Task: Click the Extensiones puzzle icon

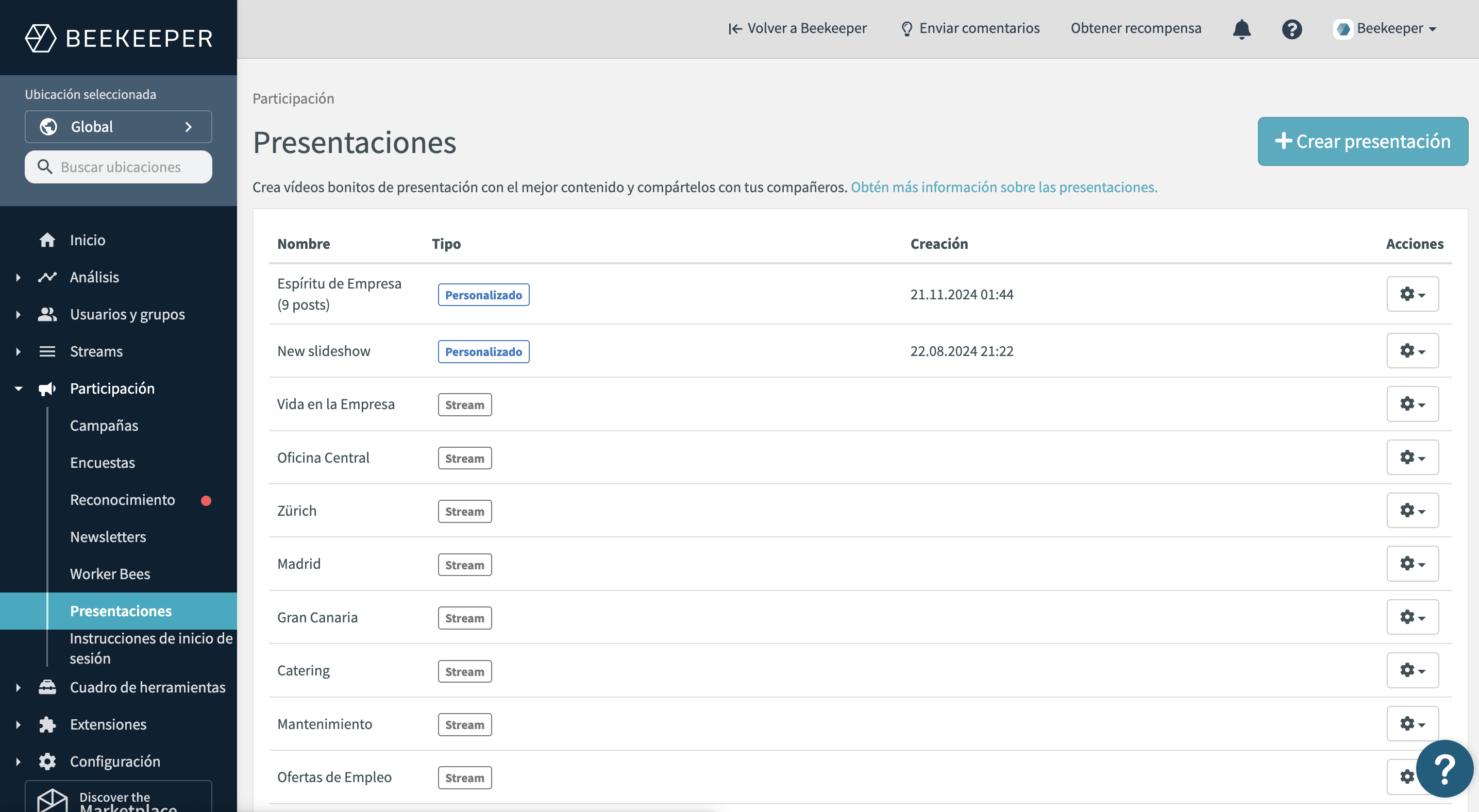Action: point(47,725)
